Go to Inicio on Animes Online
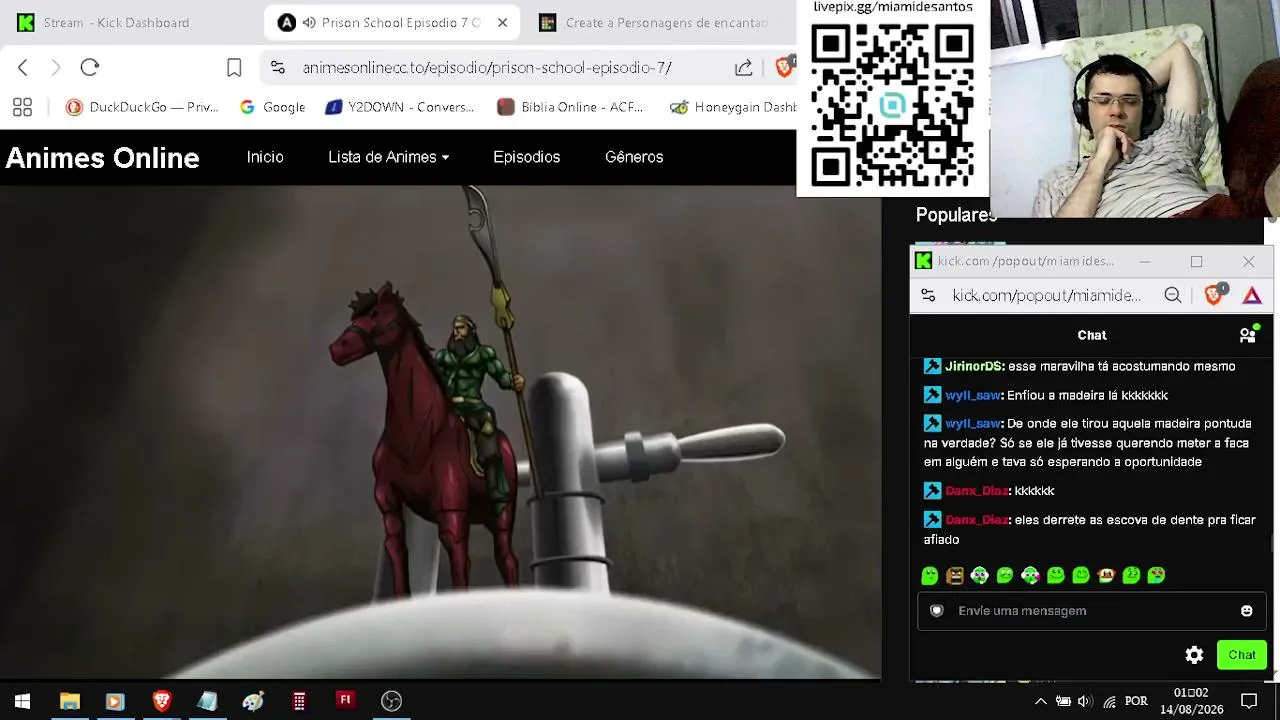Viewport: 1280px width, 720px height. pyautogui.click(x=265, y=157)
